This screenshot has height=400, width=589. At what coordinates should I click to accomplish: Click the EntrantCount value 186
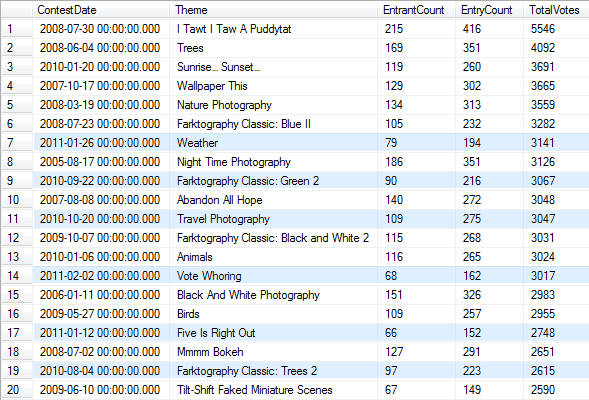416,162
